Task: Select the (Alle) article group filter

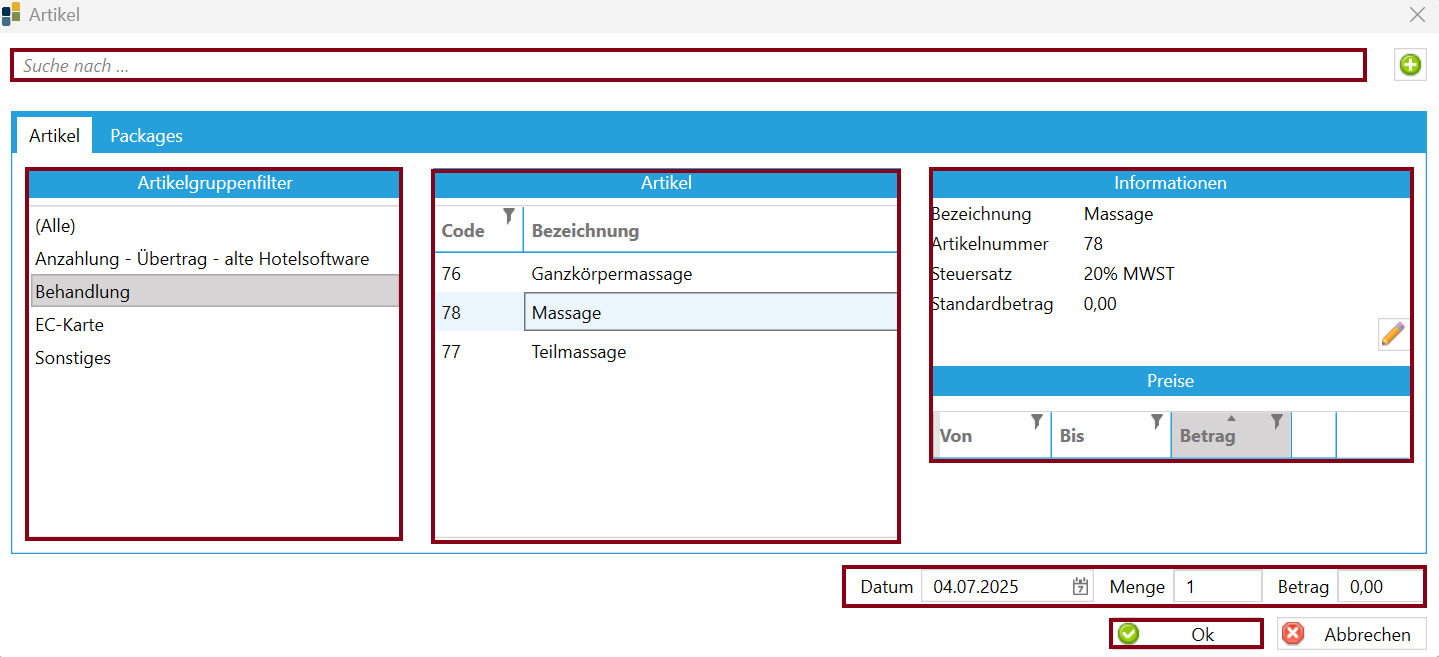Action: [215, 226]
